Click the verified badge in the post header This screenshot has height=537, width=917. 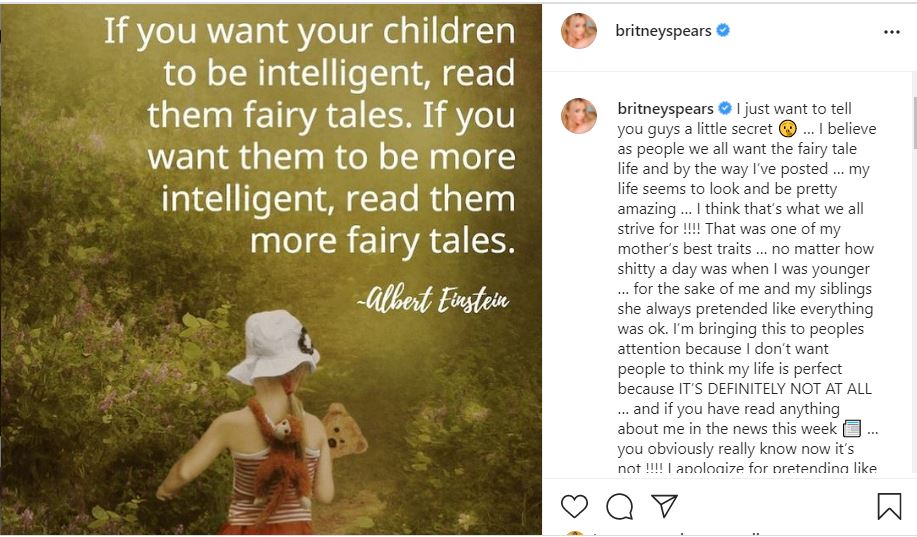coord(723,31)
